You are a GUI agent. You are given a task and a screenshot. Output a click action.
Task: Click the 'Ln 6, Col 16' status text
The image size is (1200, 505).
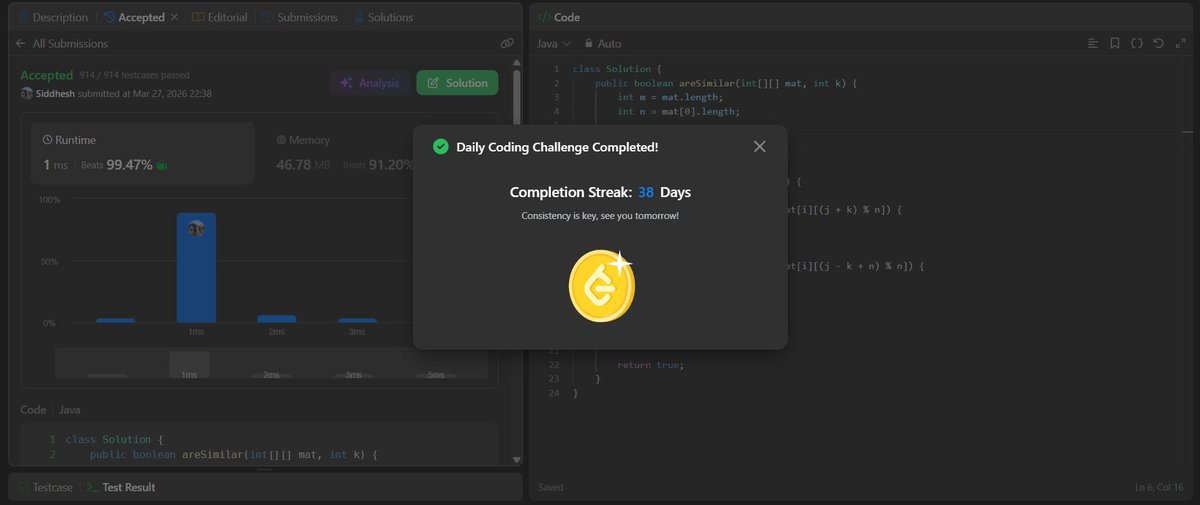(1161, 487)
